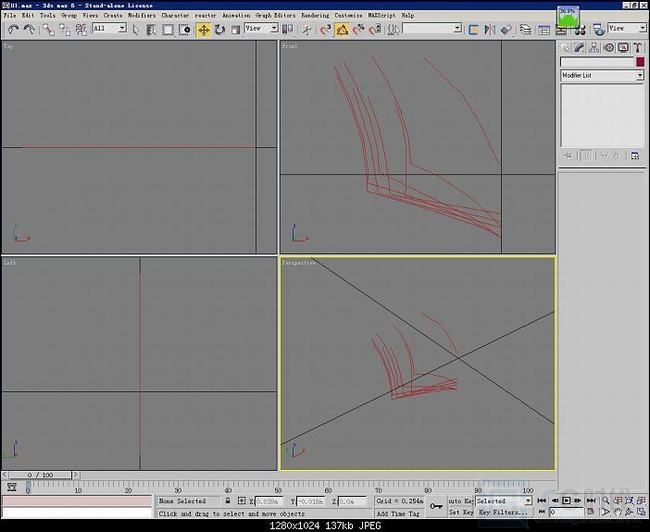
Task: Click the Named Selection Sets edit icon
Action: coord(393,29)
